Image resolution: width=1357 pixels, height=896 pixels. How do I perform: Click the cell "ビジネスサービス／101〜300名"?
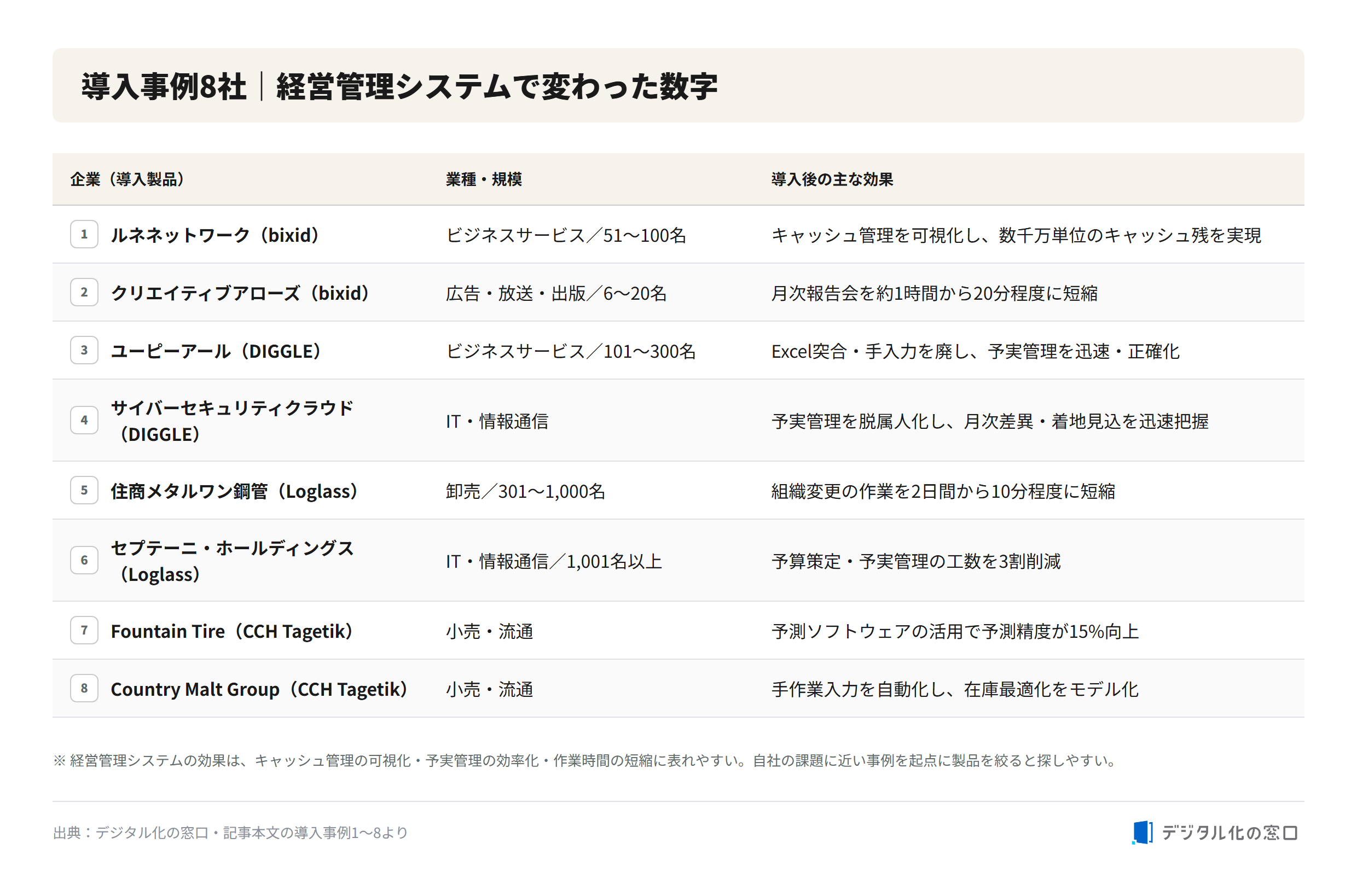pos(571,351)
